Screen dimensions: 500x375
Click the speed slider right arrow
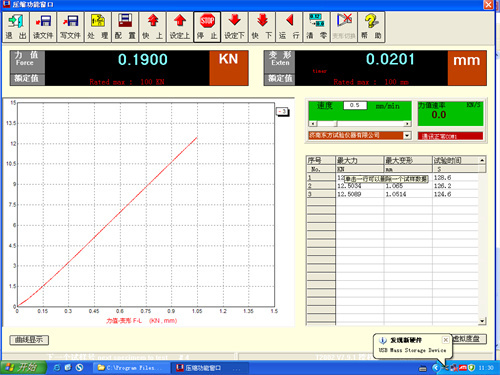tap(407, 124)
